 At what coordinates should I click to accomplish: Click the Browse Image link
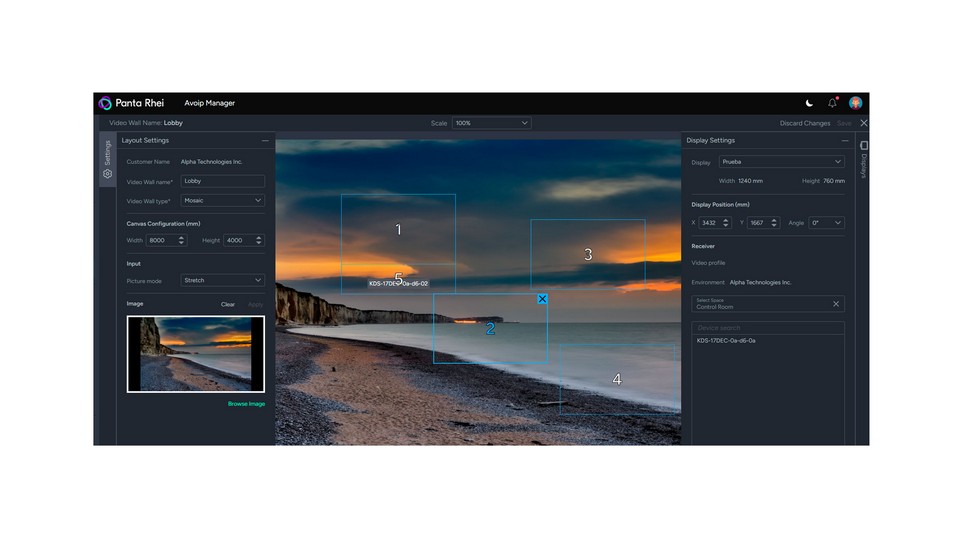click(246, 403)
